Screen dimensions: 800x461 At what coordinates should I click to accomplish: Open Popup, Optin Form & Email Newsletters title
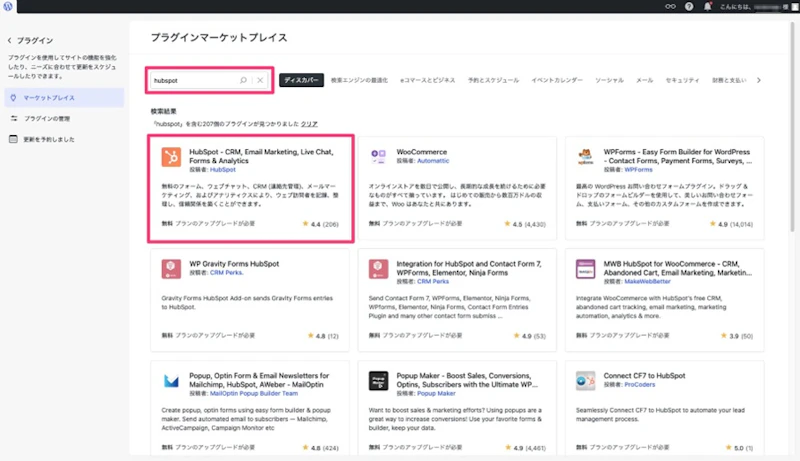259,380
